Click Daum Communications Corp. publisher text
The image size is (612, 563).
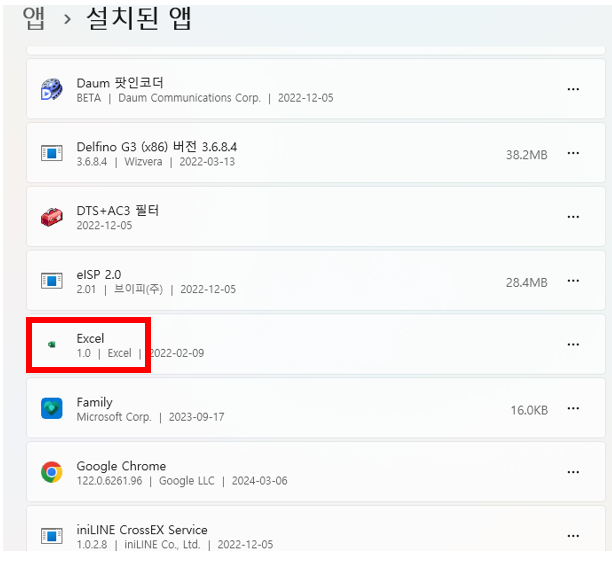click(189, 98)
